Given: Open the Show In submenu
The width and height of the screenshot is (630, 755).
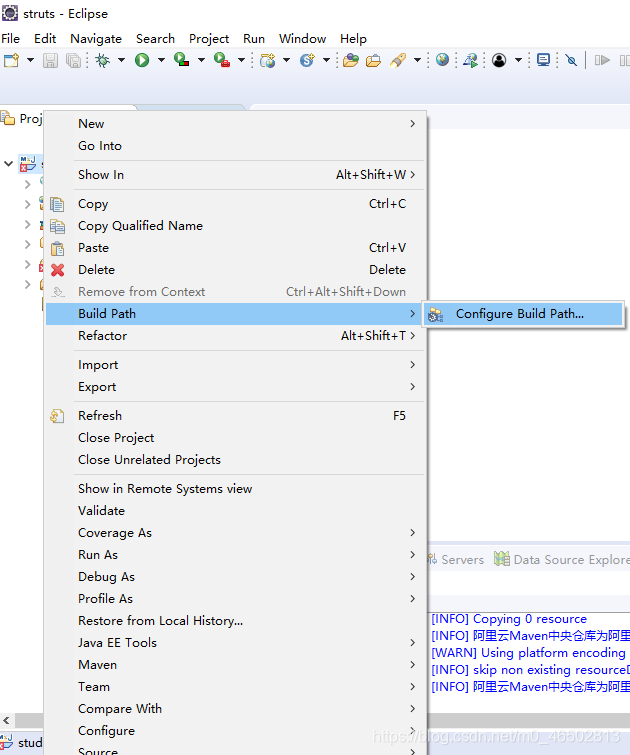Looking at the screenshot, I should (x=235, y=175).
